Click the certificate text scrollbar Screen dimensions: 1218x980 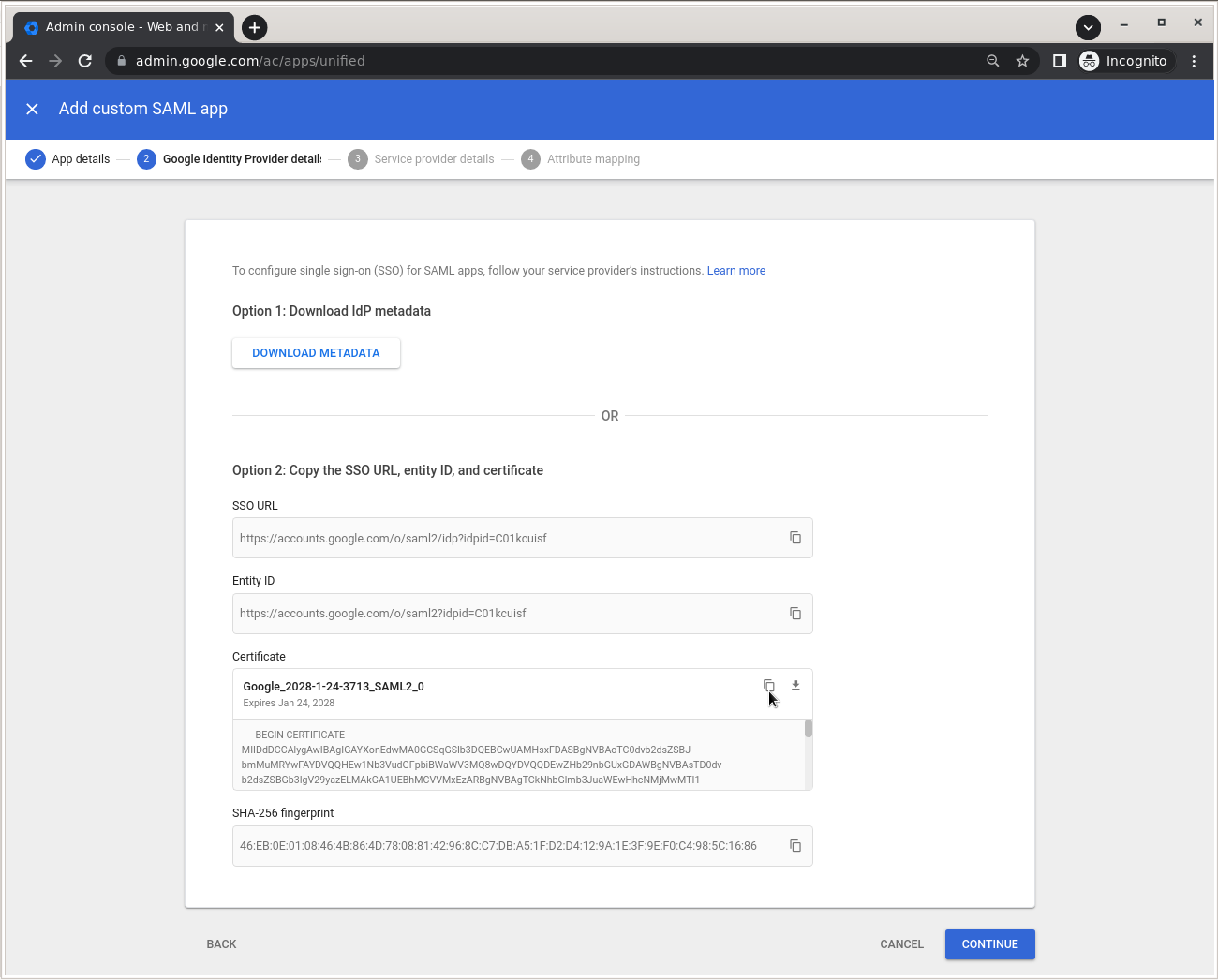pyautogui.click(x=809, y=729)
